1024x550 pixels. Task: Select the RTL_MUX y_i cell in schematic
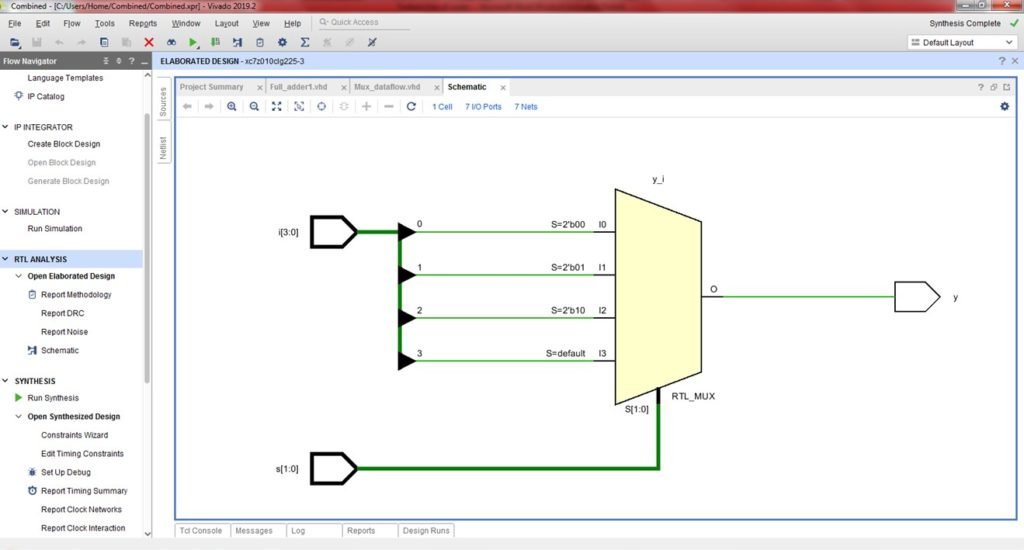(x=658, y=297)
